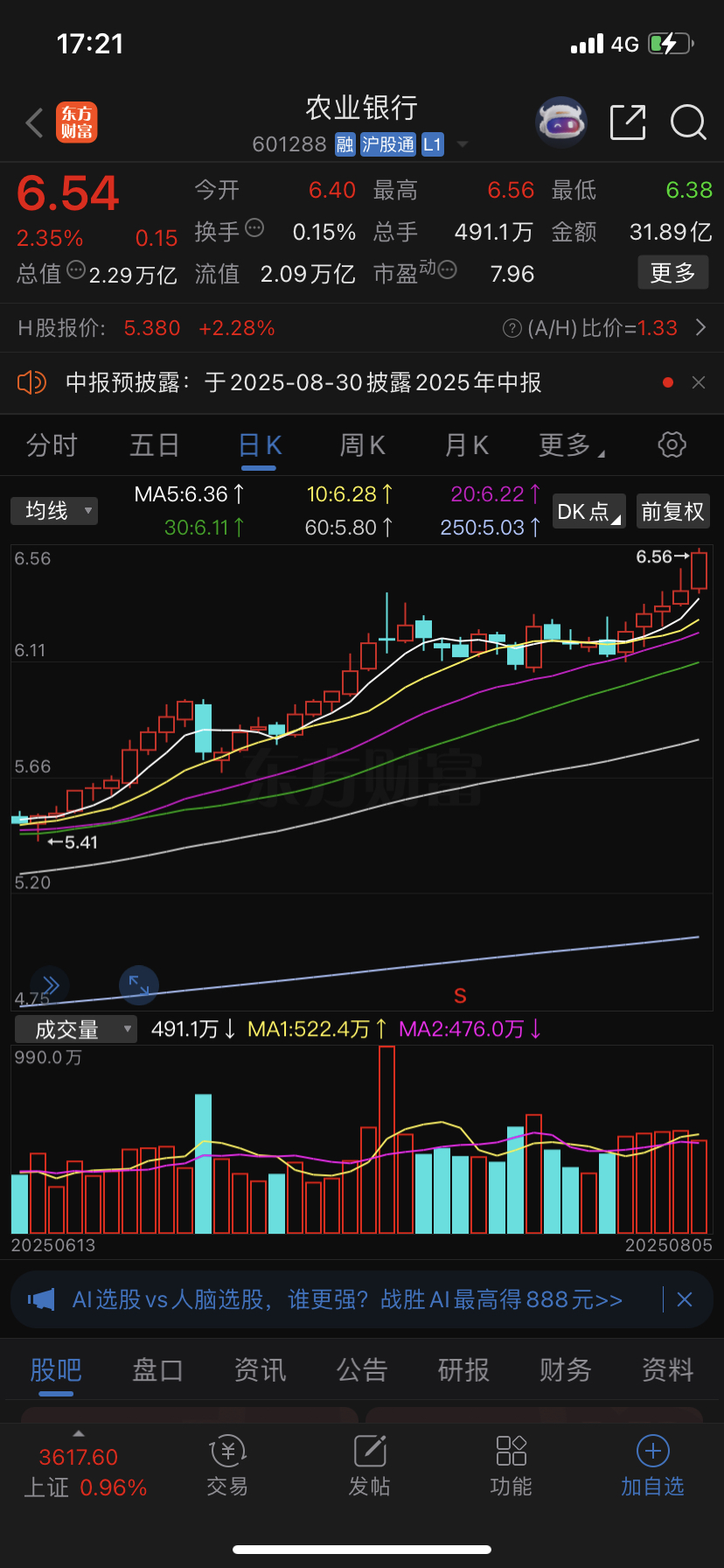The image size is (724, 1568).
Task: Select the 周K chart tab
Action: (x=363, y=445)
